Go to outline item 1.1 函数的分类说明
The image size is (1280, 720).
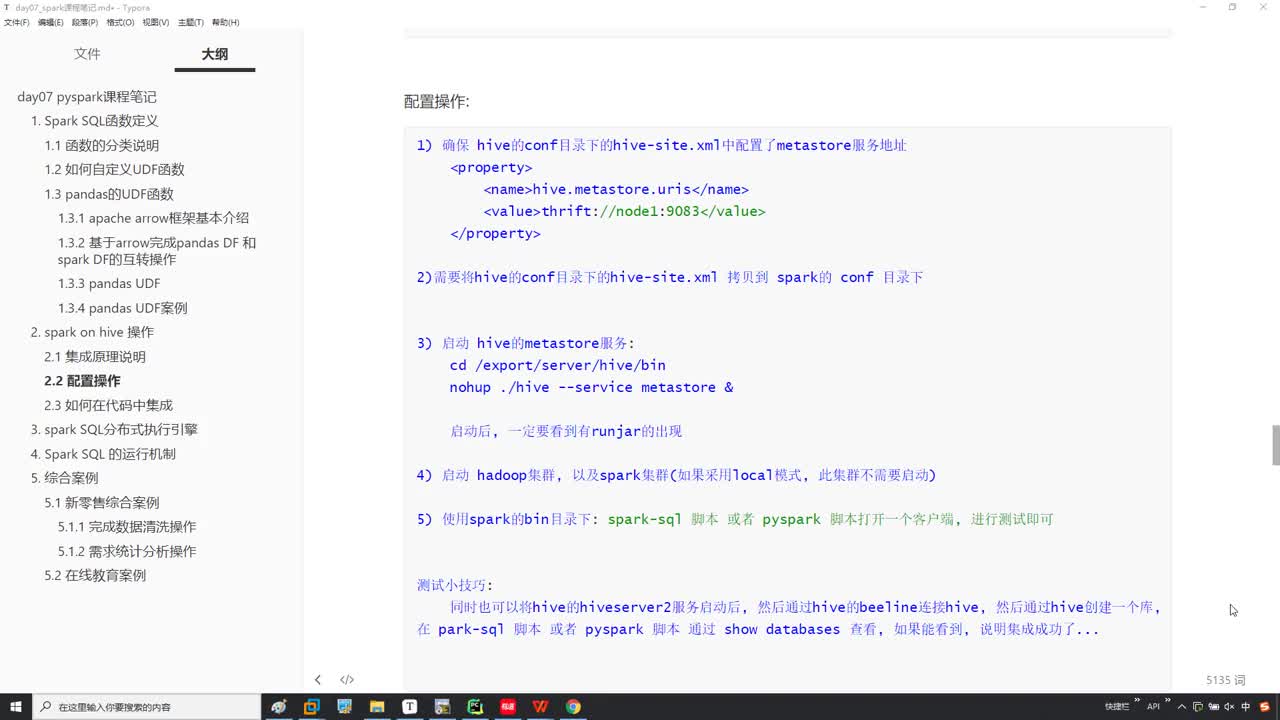tap(101, 145)
